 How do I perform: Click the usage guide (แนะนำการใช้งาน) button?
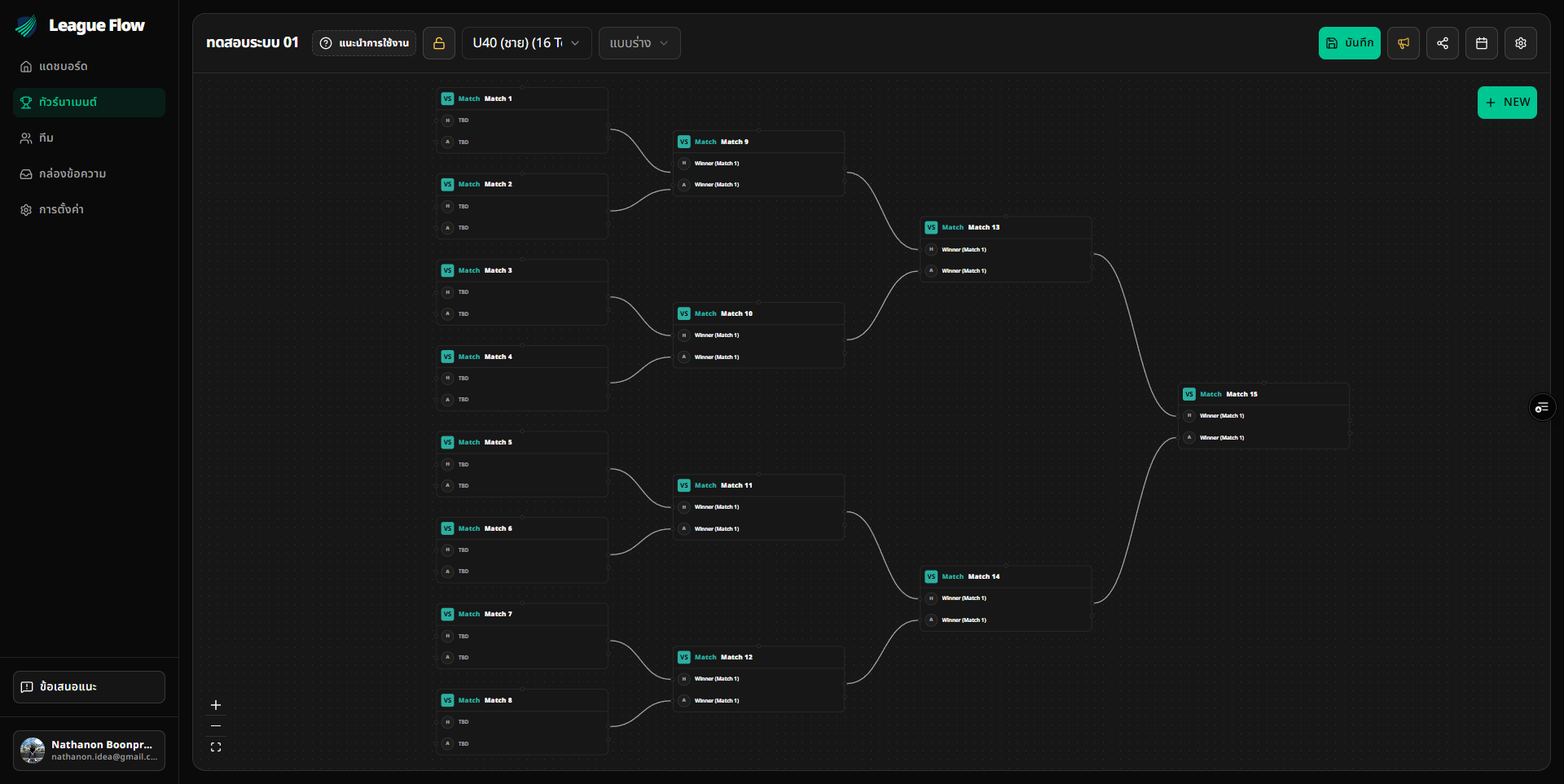point(364,43)
